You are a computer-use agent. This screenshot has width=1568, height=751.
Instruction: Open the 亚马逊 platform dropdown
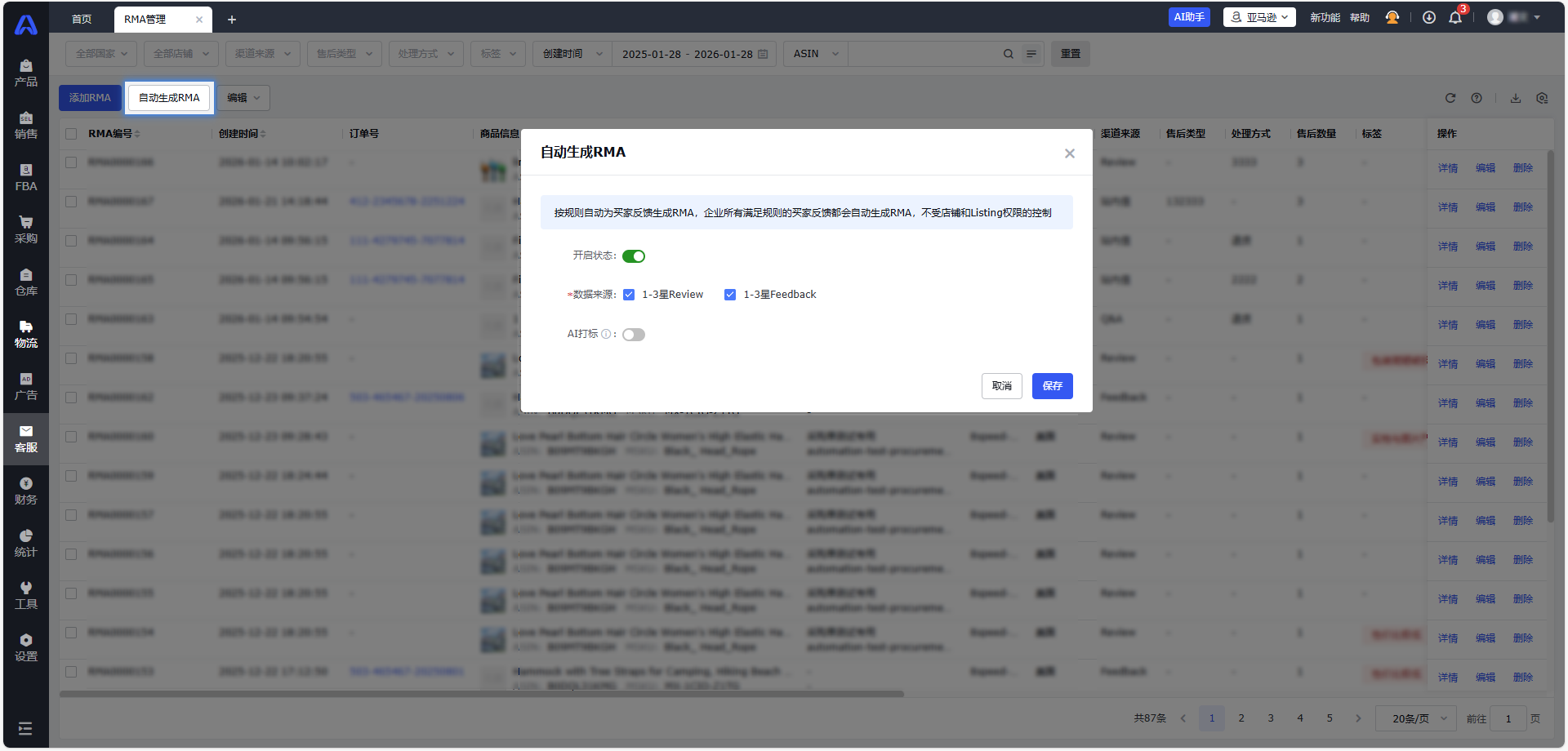(1258, 17)
